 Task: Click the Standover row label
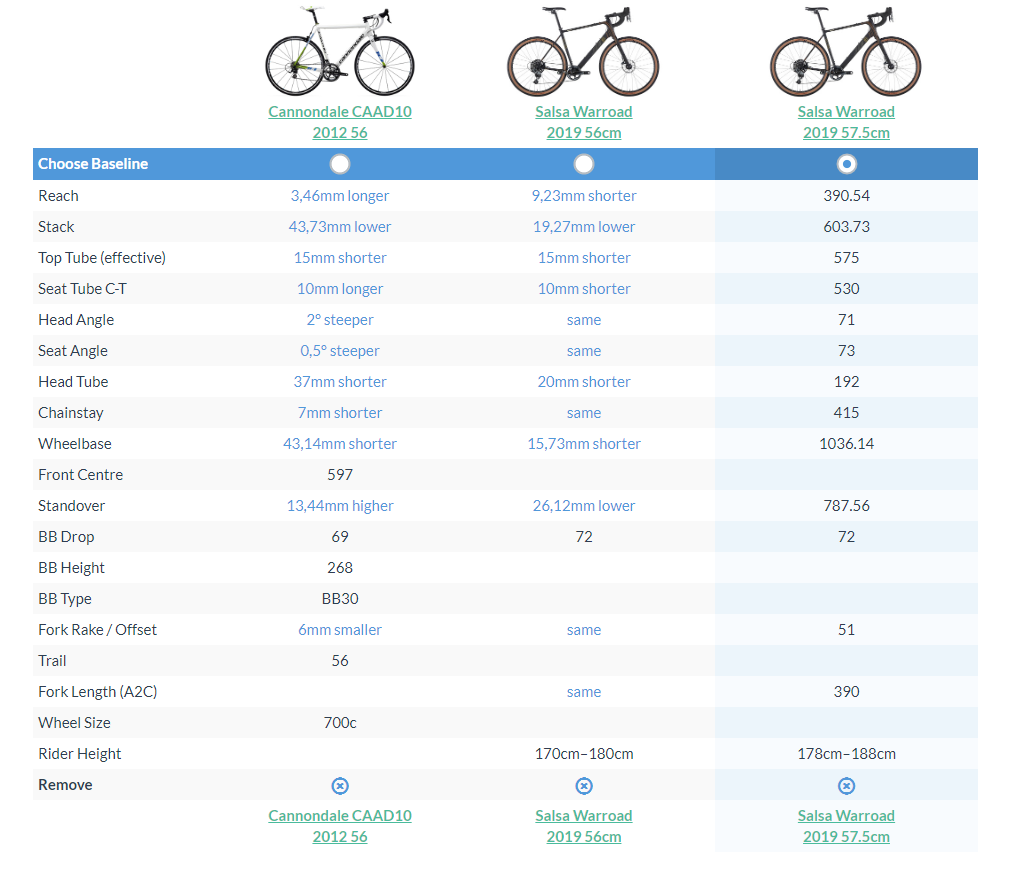tap(71, 506)
